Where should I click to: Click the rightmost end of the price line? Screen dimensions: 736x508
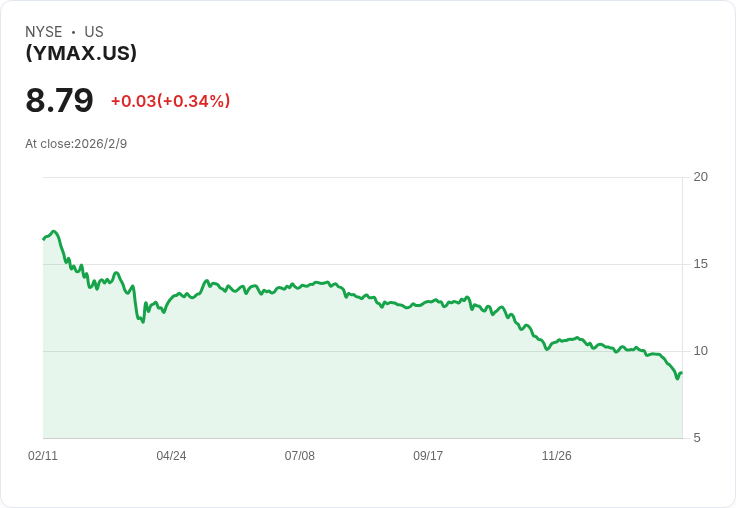point(681,373)
